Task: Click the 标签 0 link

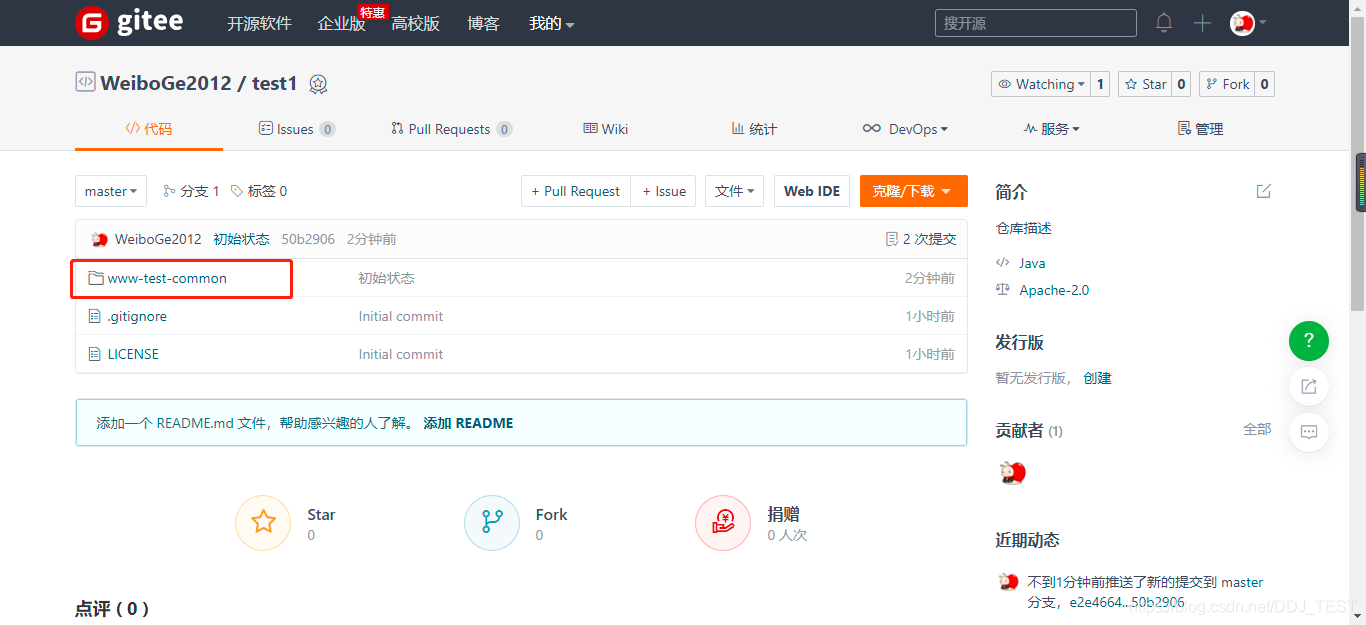Action: point(259,191)
